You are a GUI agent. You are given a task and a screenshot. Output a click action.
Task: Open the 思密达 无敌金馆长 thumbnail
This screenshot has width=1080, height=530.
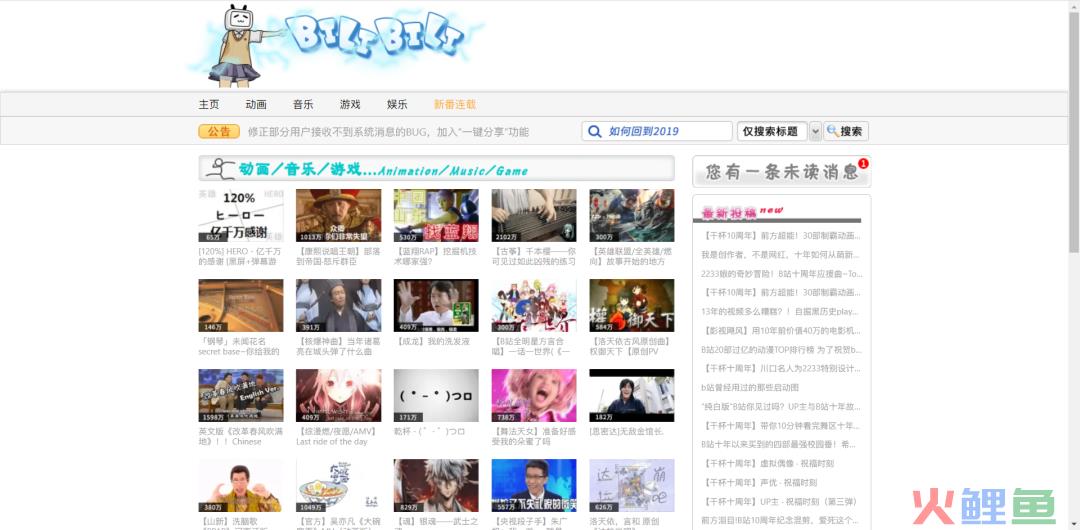[632, 396]
